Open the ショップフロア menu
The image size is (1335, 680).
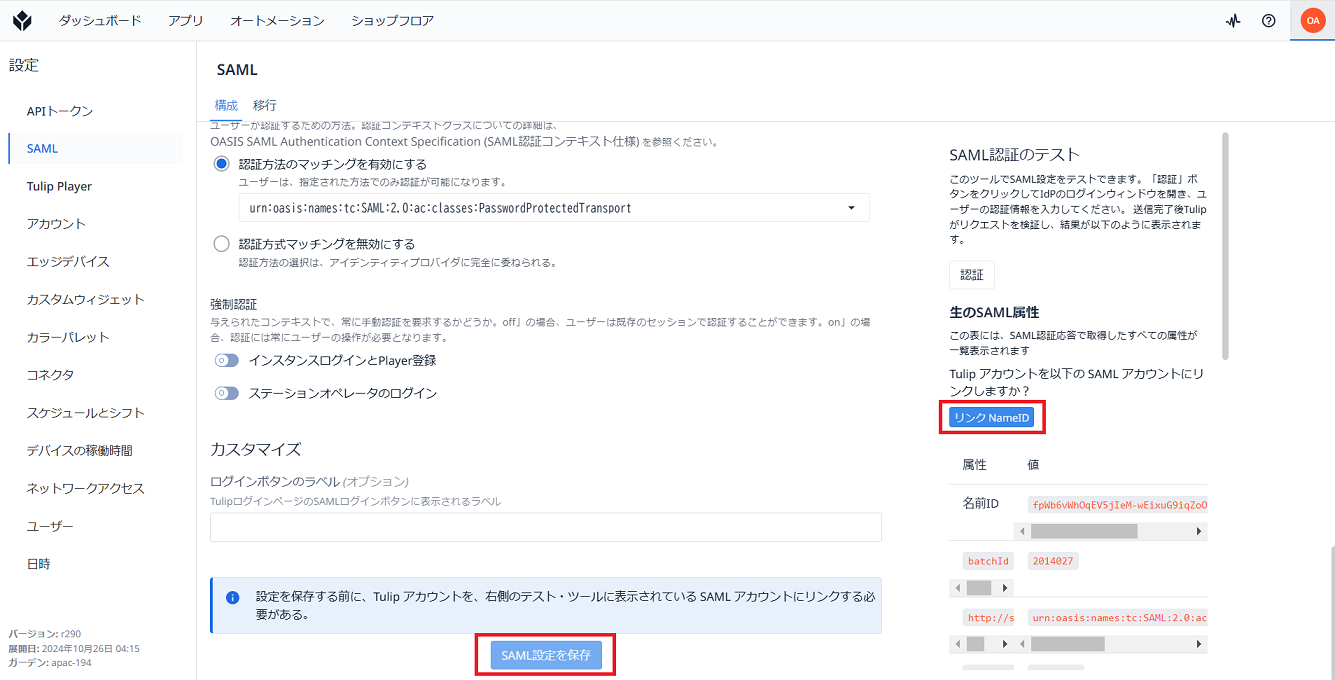pyautogui.click(x=392, y=20)
